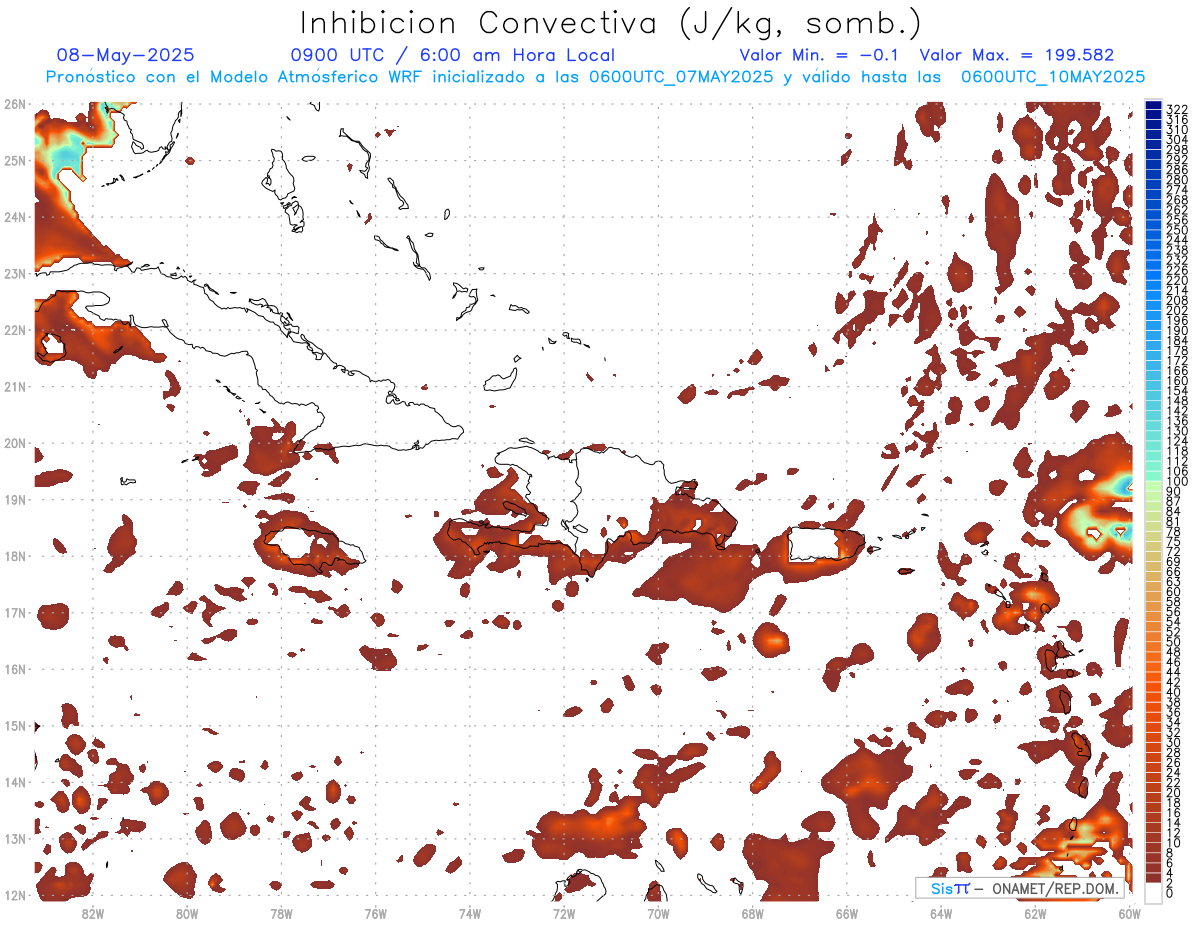Click the 74W longitude label

pyautogui.click(x=470, y=913)
